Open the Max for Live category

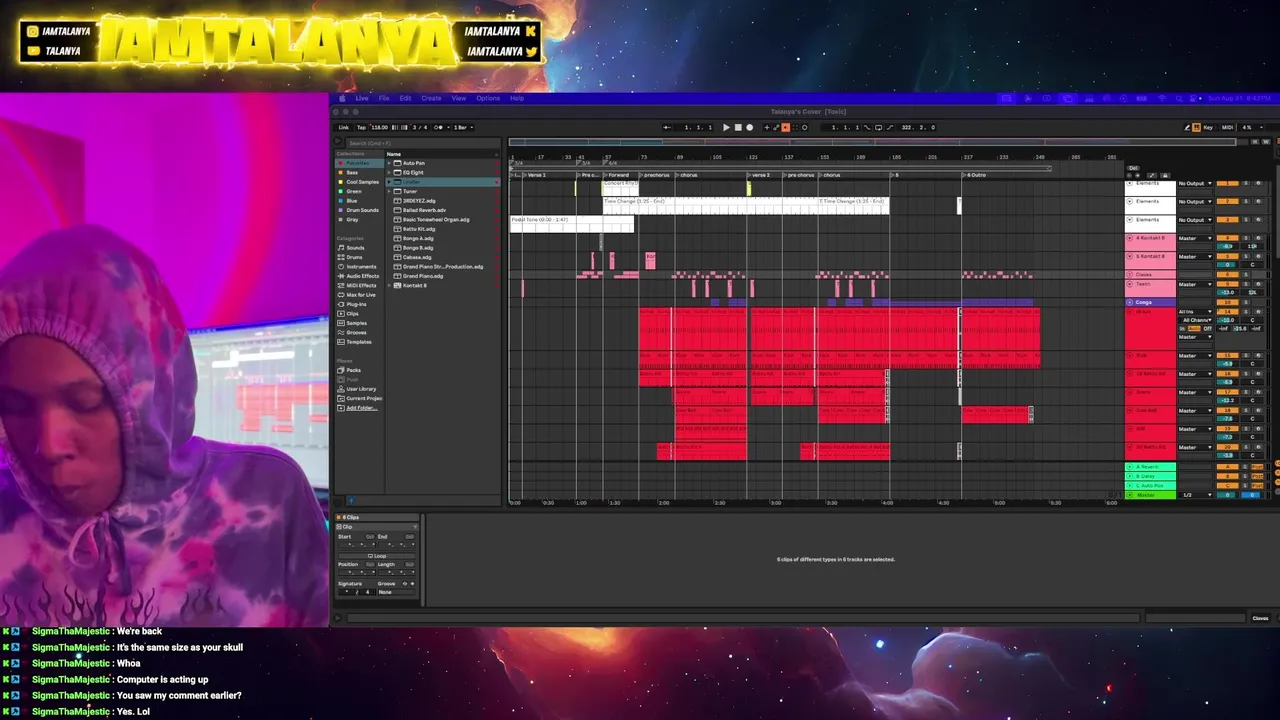click(361, 295)
